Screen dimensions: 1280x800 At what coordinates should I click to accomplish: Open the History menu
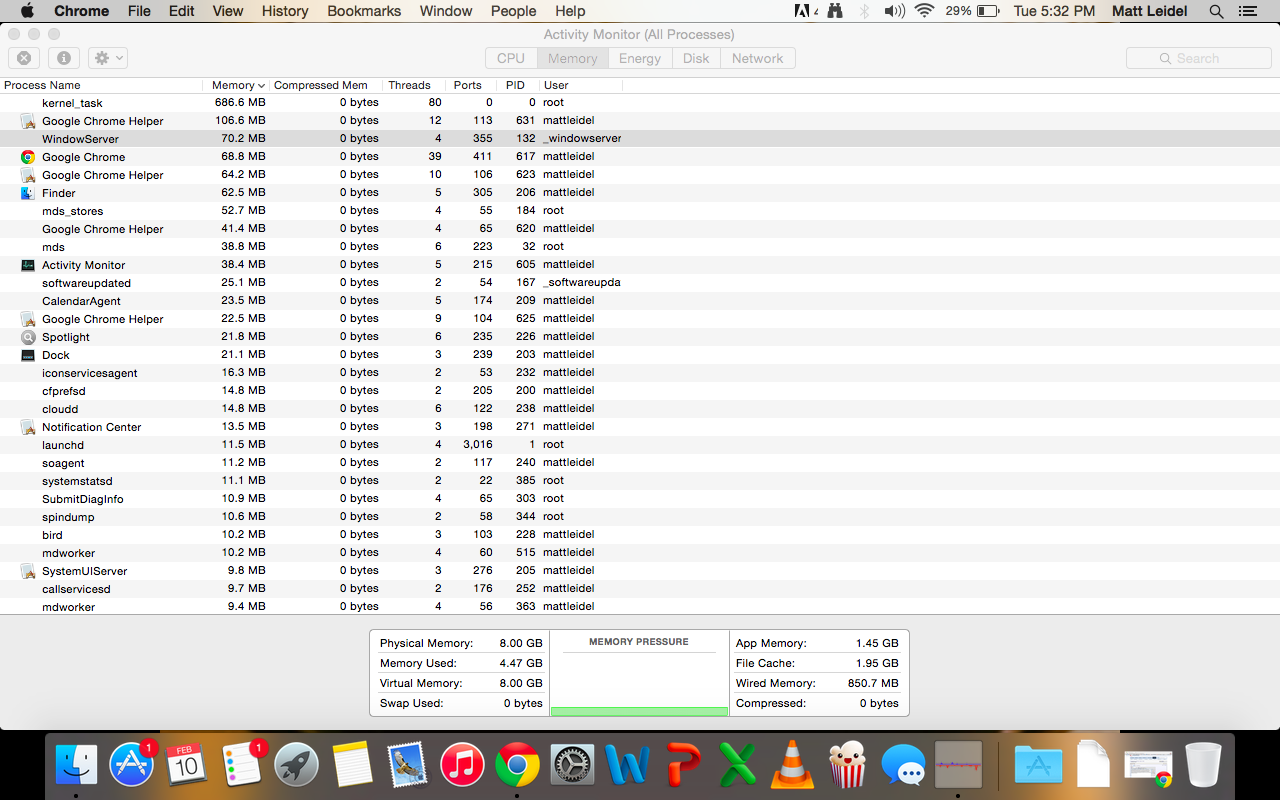tap(285, 11)
